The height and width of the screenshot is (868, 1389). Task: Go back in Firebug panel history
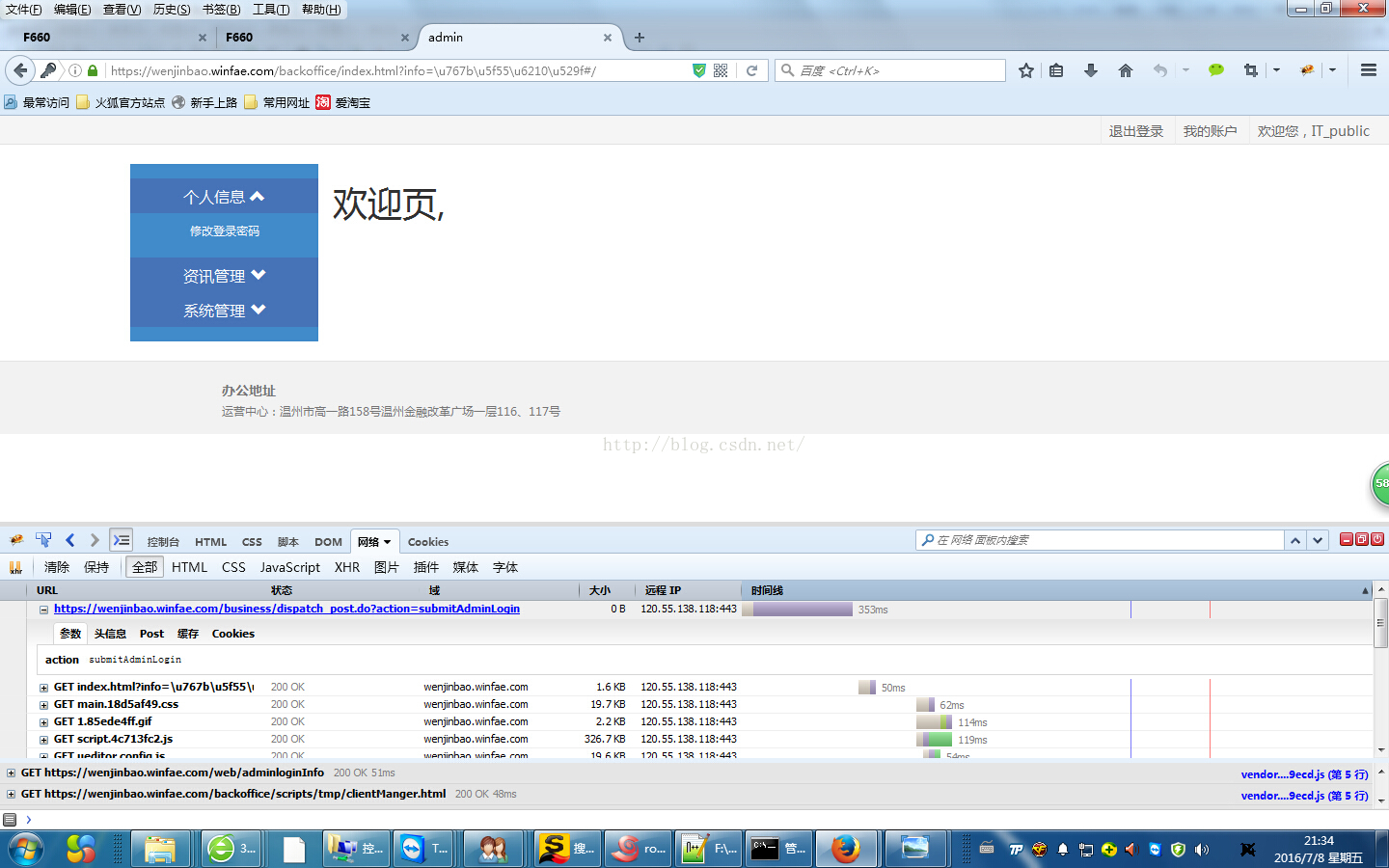[x=69, y=540]
